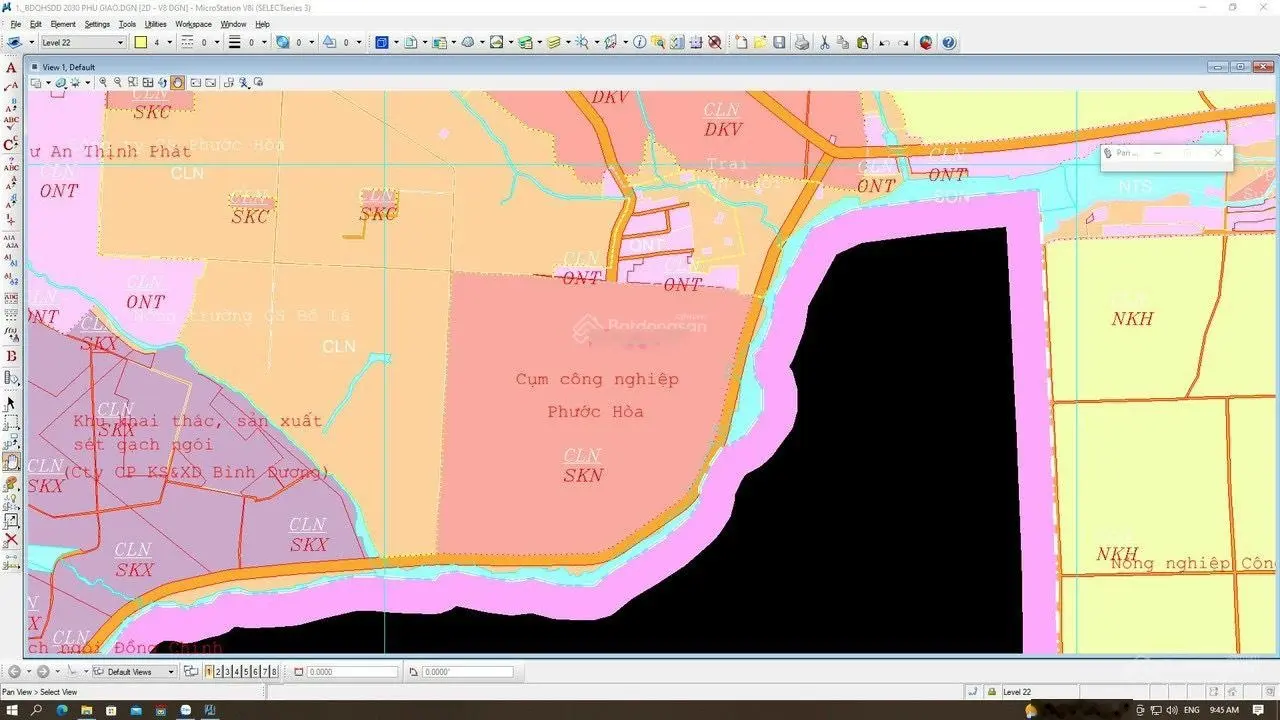Click the angle 0.0000° field
Viewport: 1280px width, 720px height.
pos(467,672)
